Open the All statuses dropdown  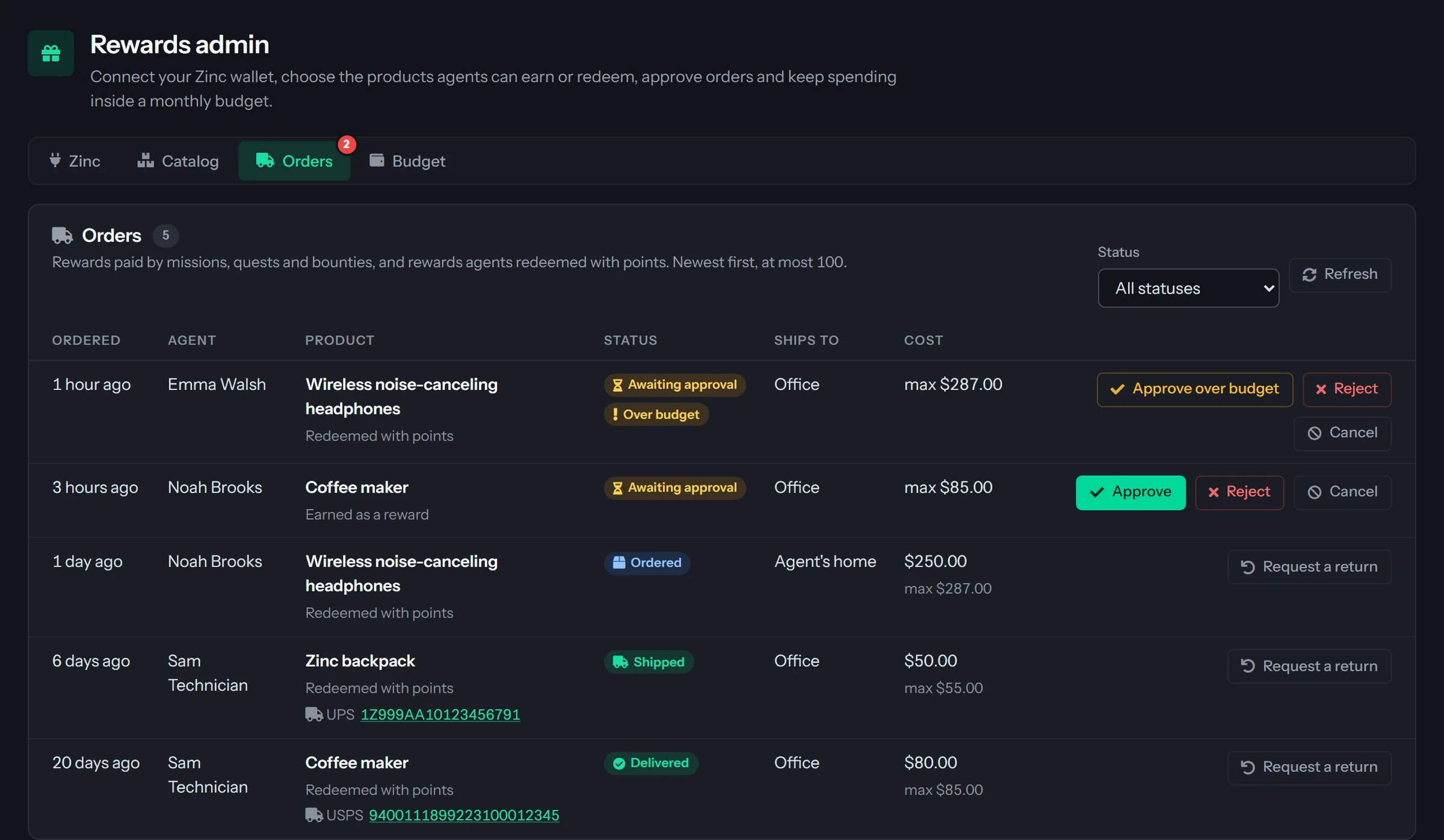click(1188, 288)
